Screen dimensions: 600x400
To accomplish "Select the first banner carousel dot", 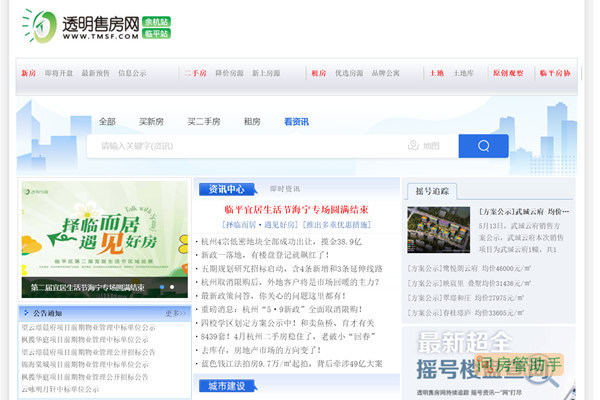I will coord(162,287).
